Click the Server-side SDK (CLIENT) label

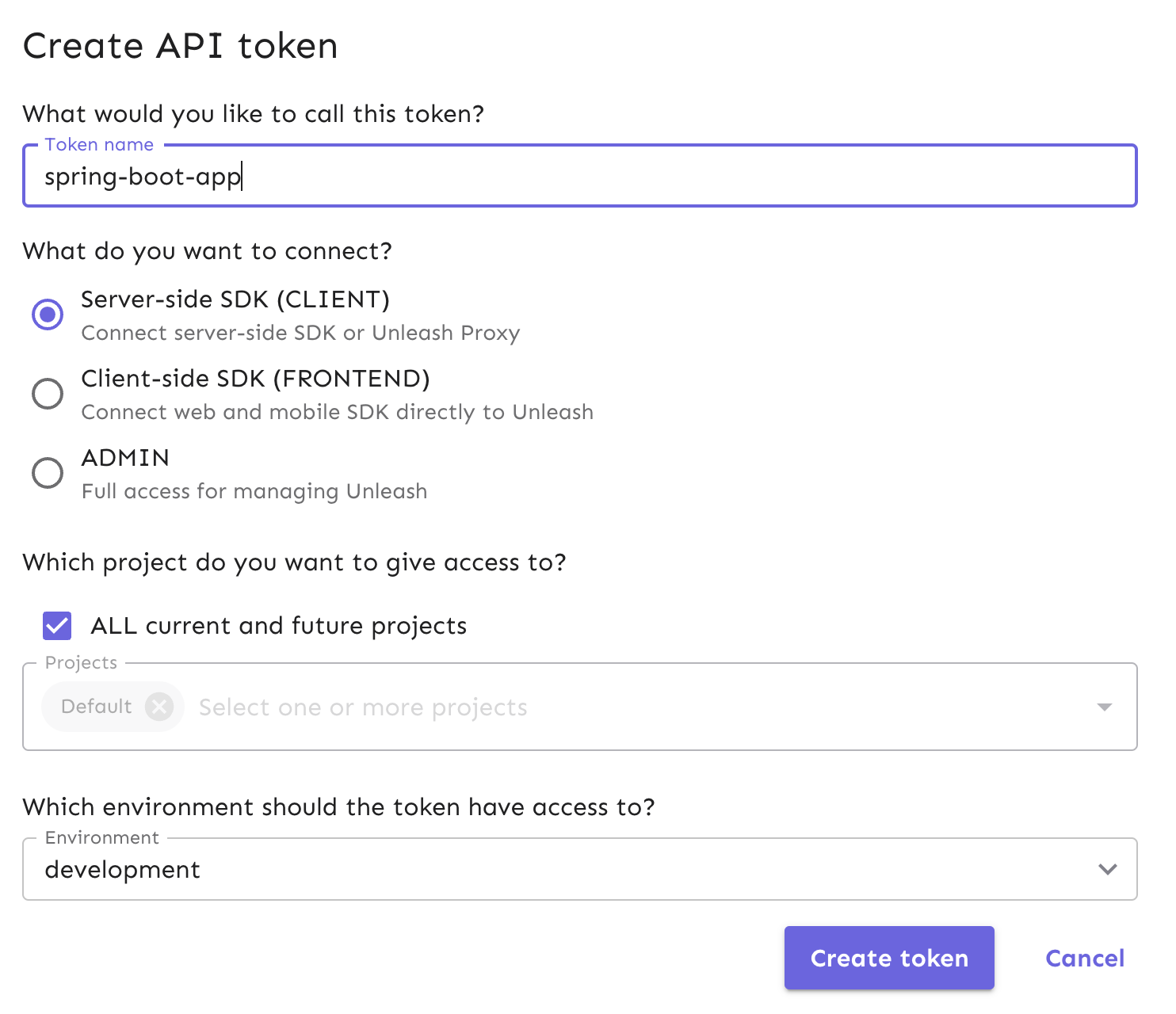coord(235,299)
